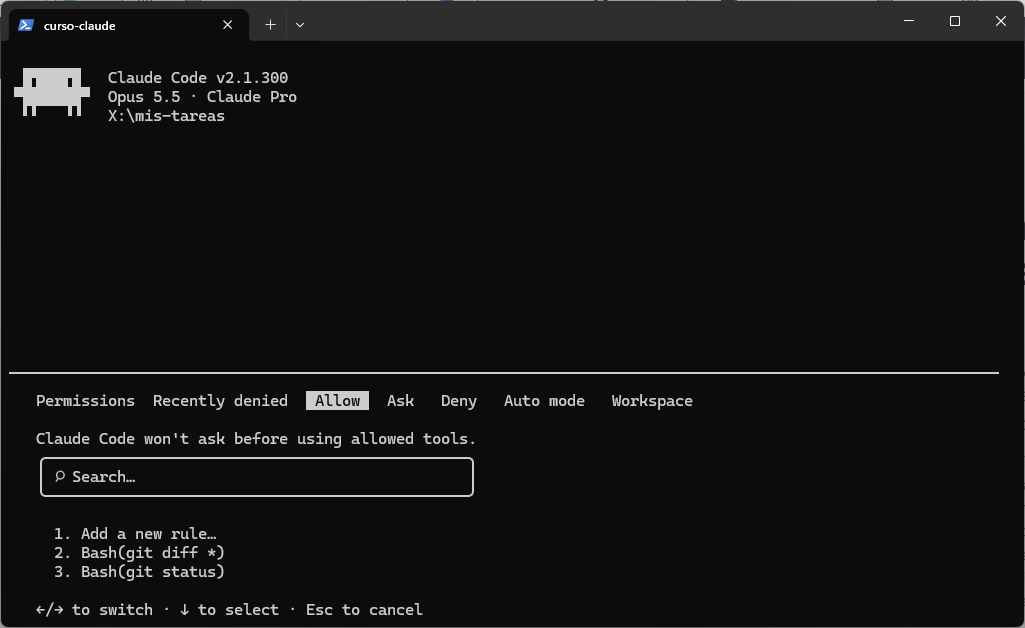Click the magnifier icon in the search box

[x=60, y=476]
